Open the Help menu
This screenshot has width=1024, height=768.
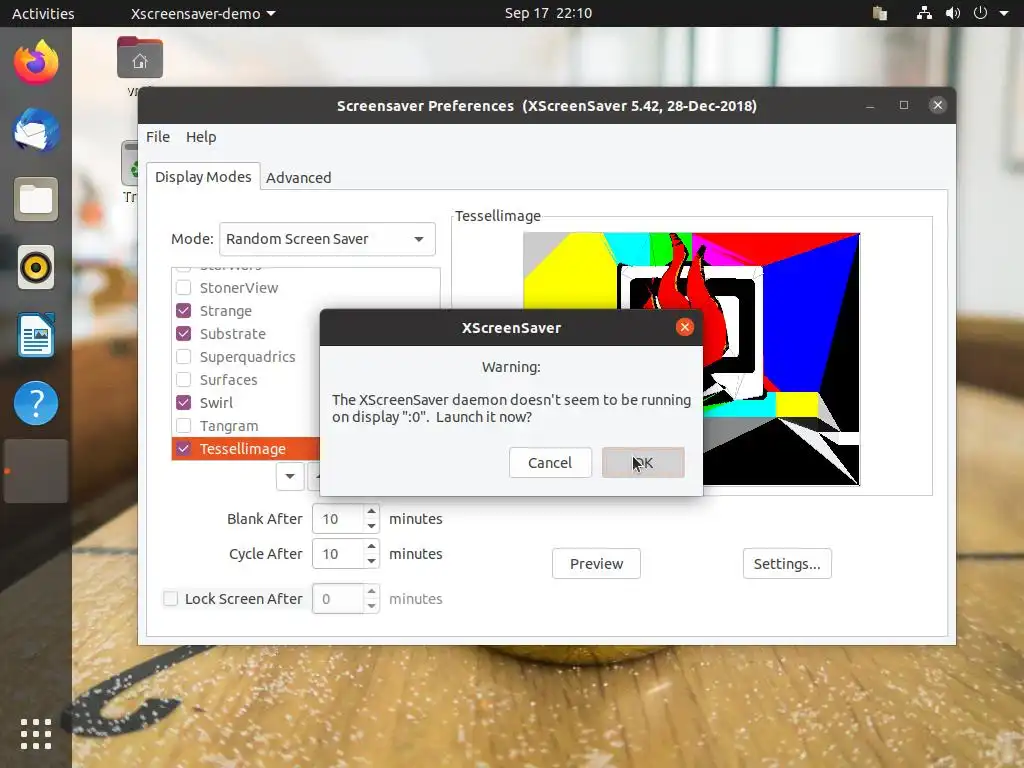click(201, 136)
